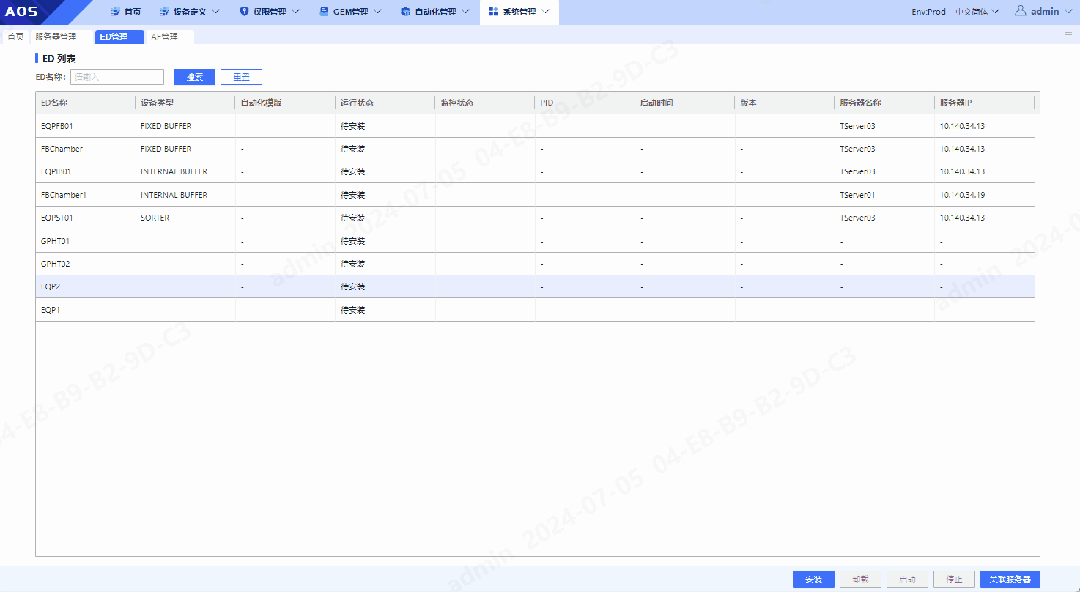Click the collapse icon right of the tab bar
The image size is (1080, 592).
click(1067, 33)
